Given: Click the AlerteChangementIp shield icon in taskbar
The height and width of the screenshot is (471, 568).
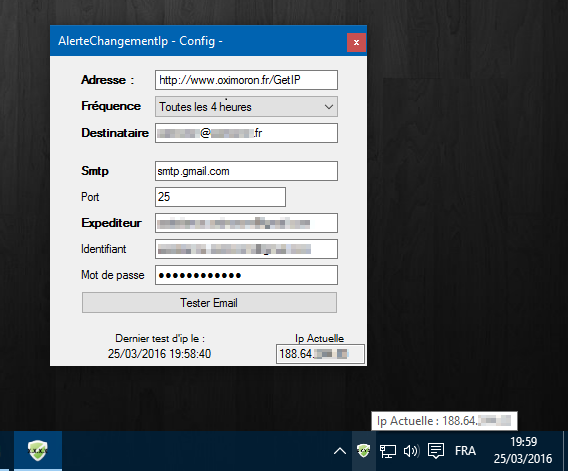Looking at the screenshot, I should tap(38, 450).
